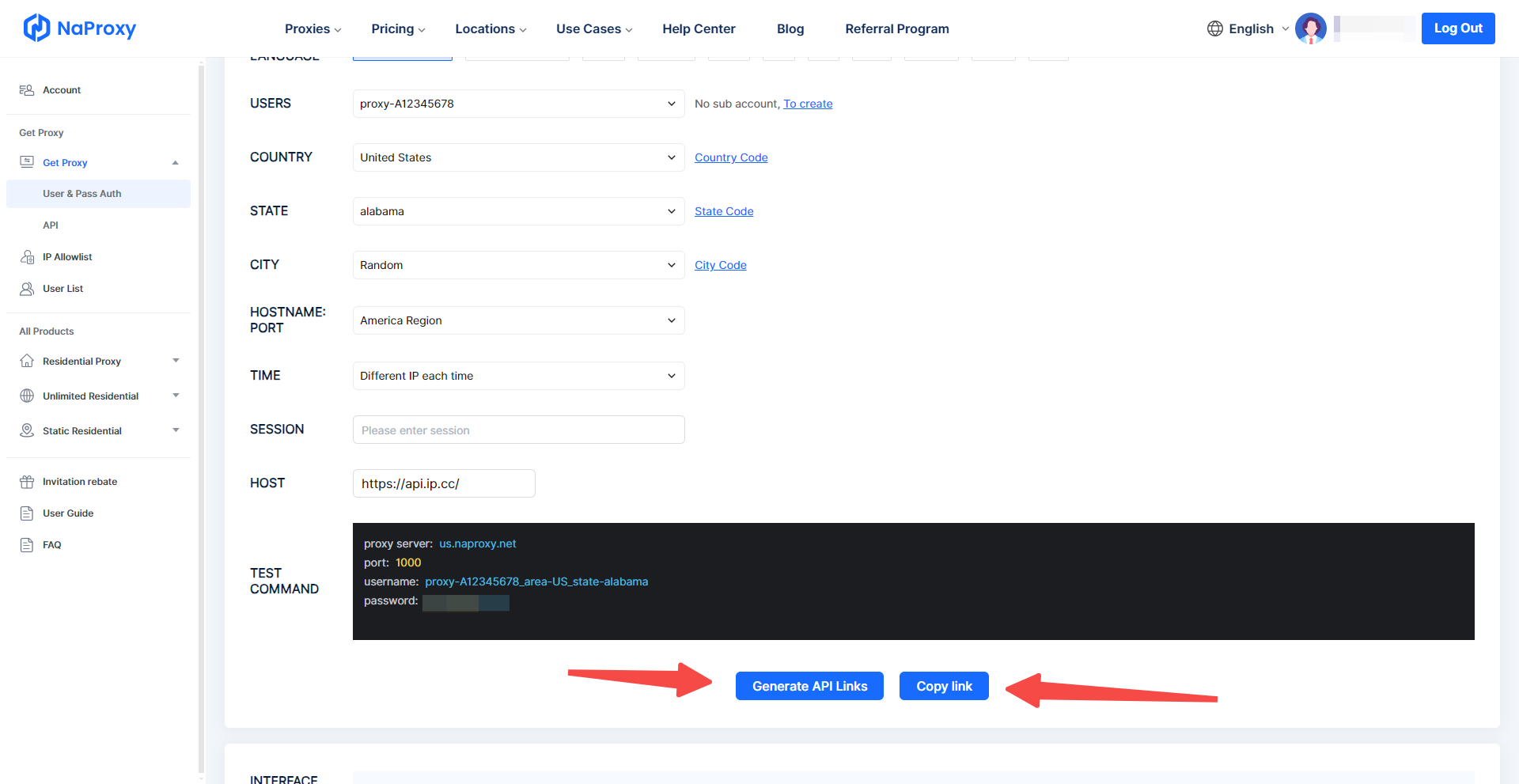
Task: Open the Pricing menu in navigation
Action: [x=398, y=28]
